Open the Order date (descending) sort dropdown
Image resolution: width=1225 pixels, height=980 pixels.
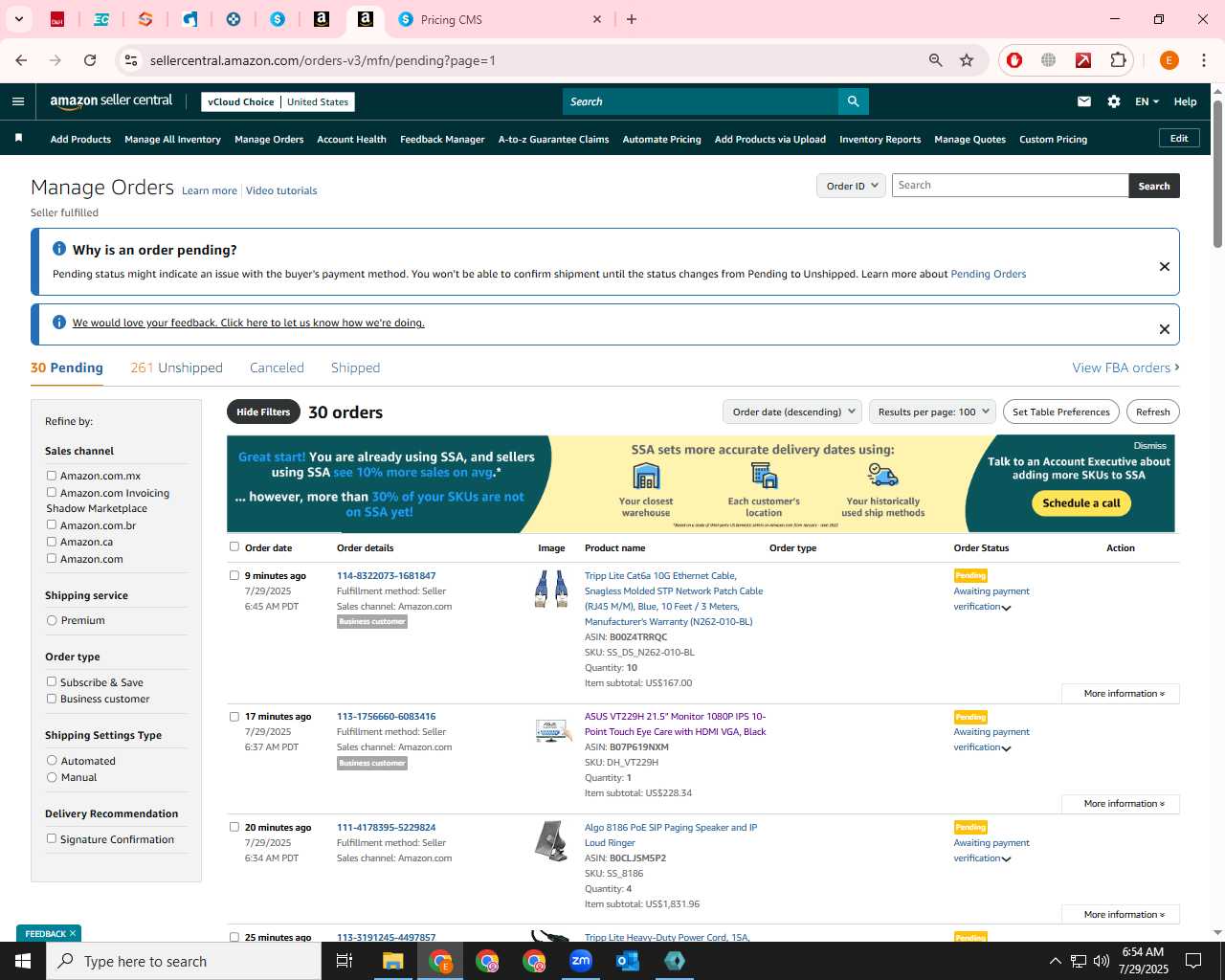[792, 412]
